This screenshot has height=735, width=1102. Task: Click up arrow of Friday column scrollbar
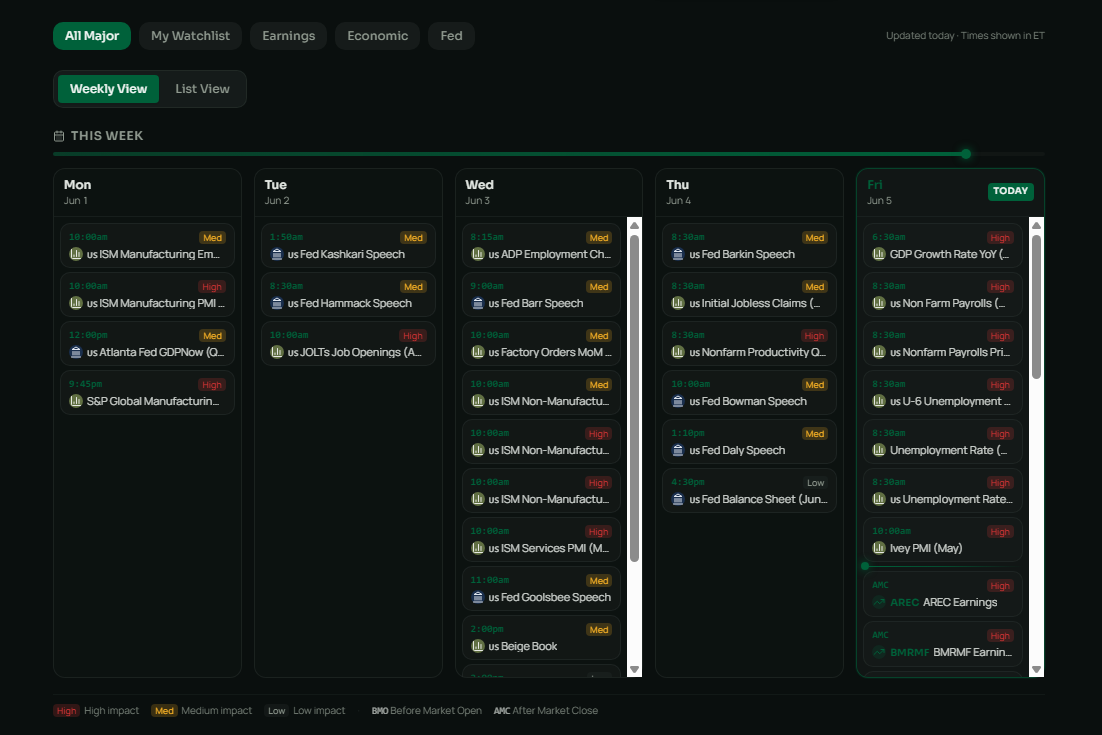click(x=1036, y=225)
